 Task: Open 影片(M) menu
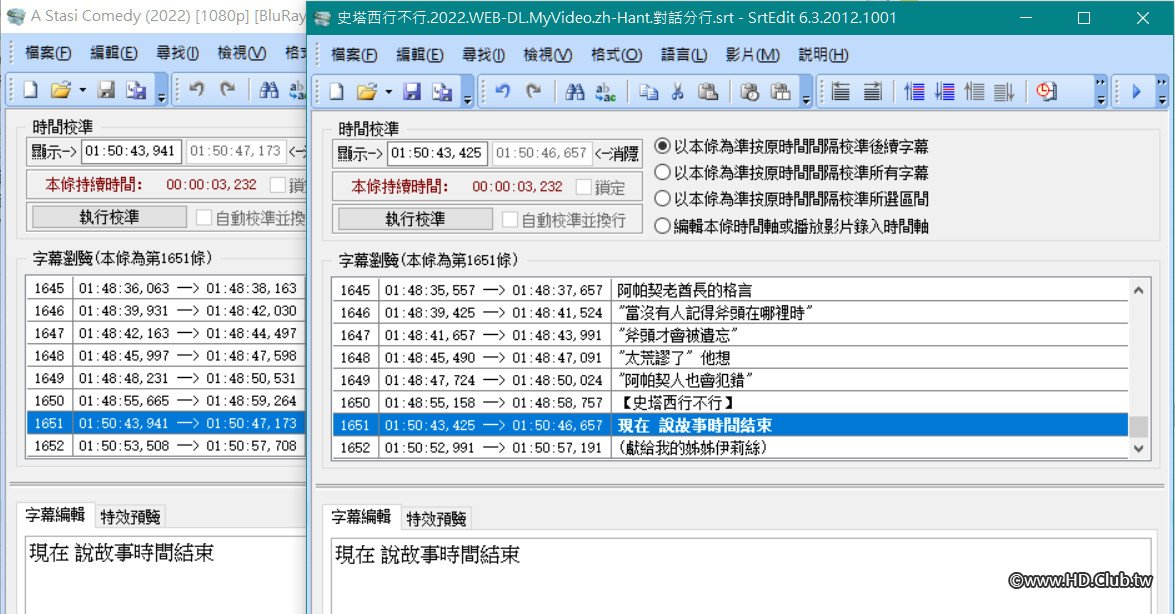752,55
